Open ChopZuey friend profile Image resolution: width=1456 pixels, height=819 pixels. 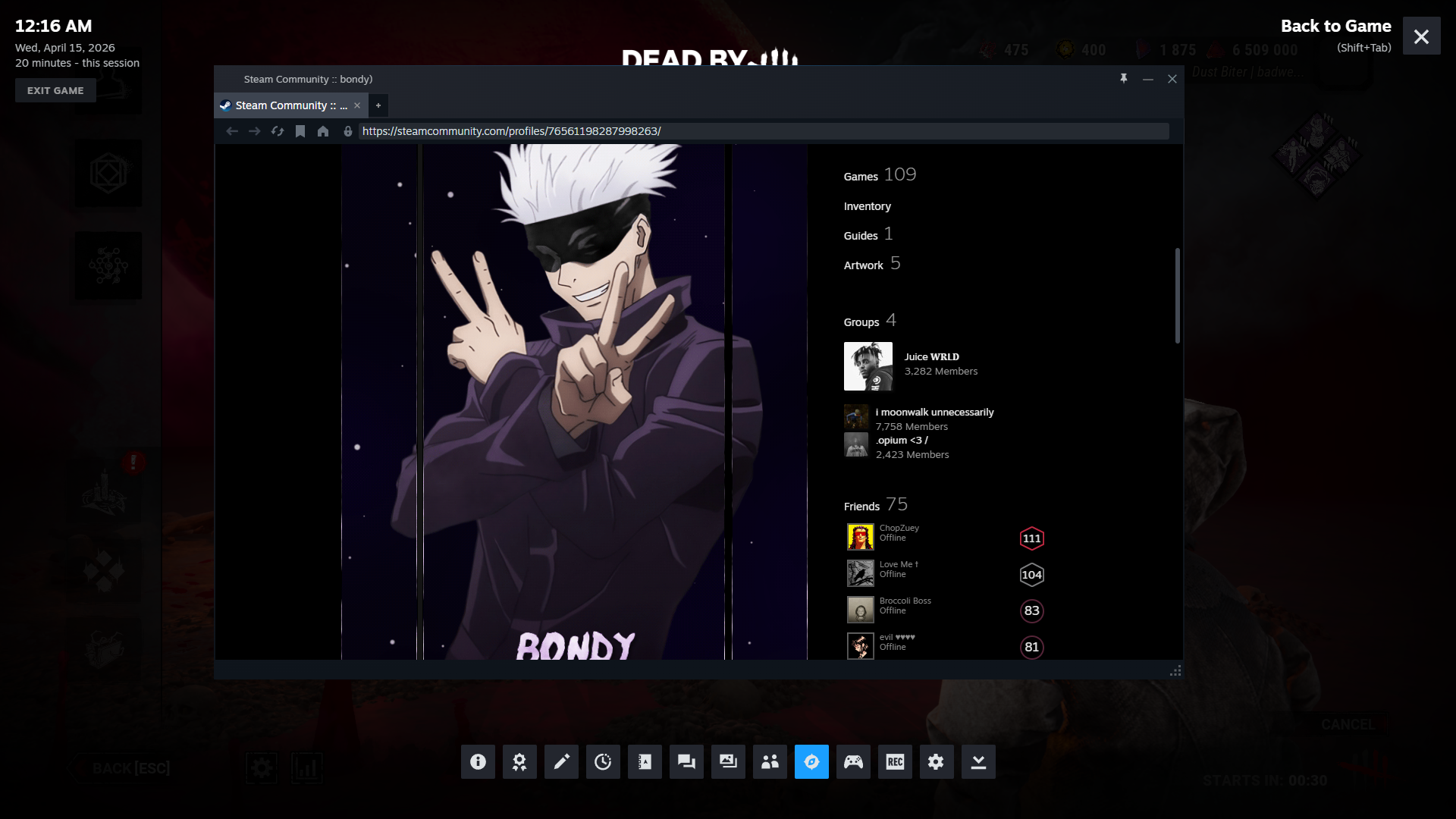[899, 528]
